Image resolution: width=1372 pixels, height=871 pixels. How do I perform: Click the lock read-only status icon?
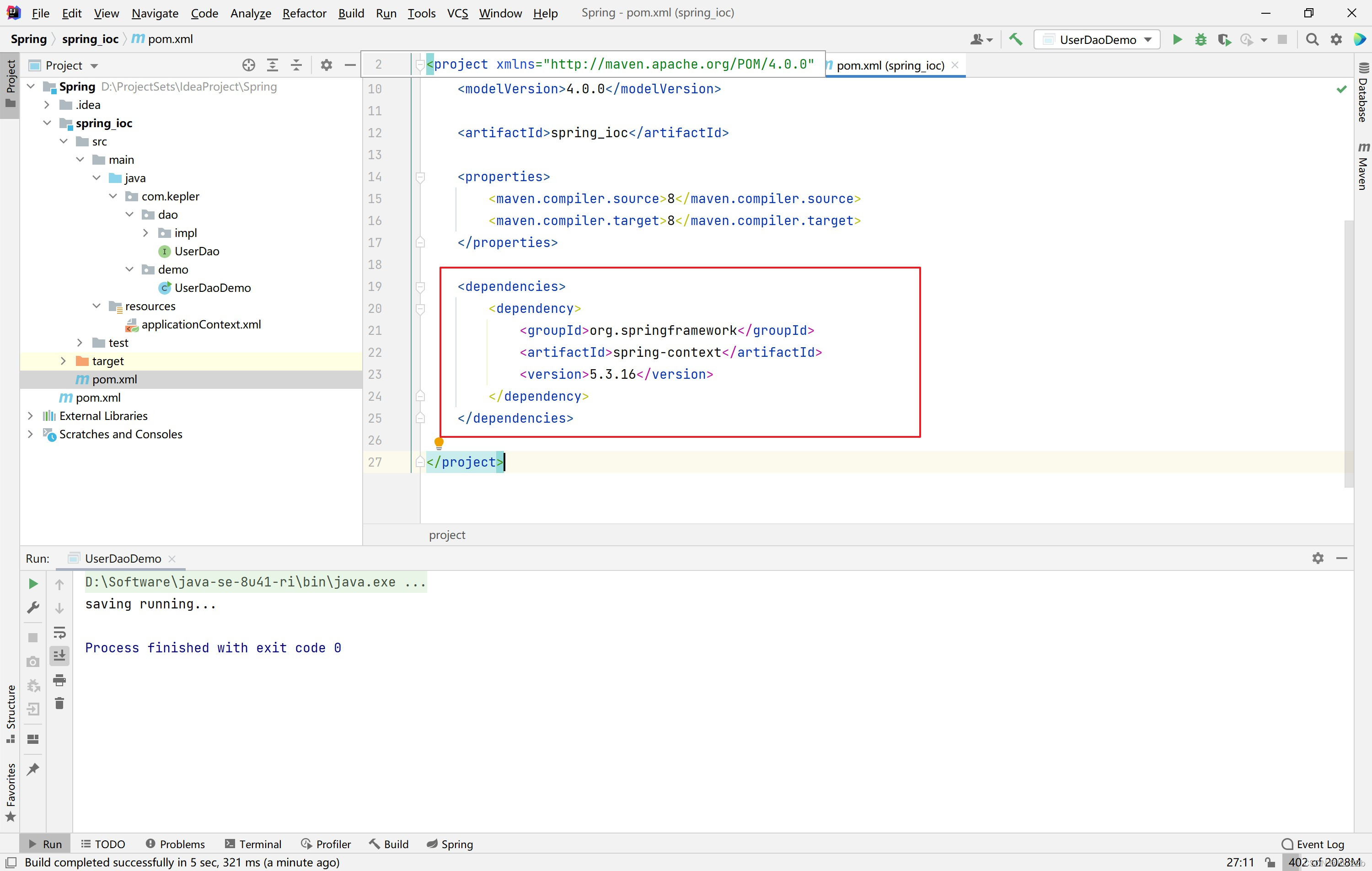1270,862
